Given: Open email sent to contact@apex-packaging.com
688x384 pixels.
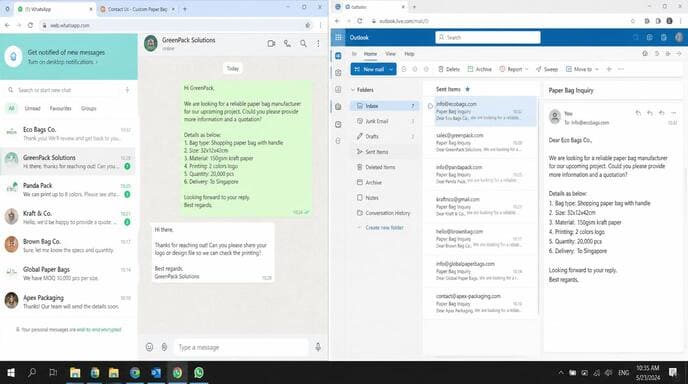Looking at the screenshot, I should point(480,303).
